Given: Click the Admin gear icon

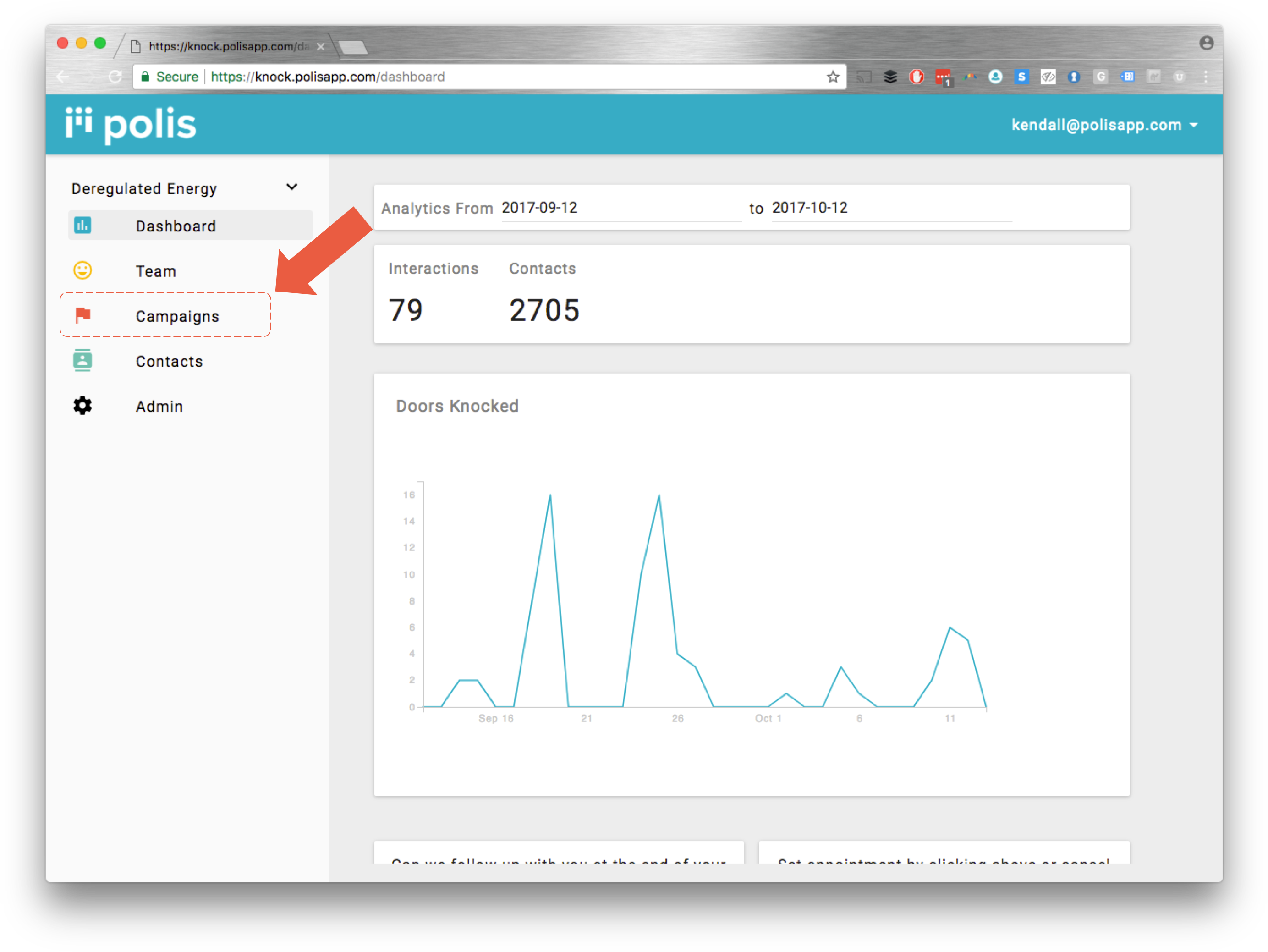Looking at the screenshot, I should coord(82,406).
